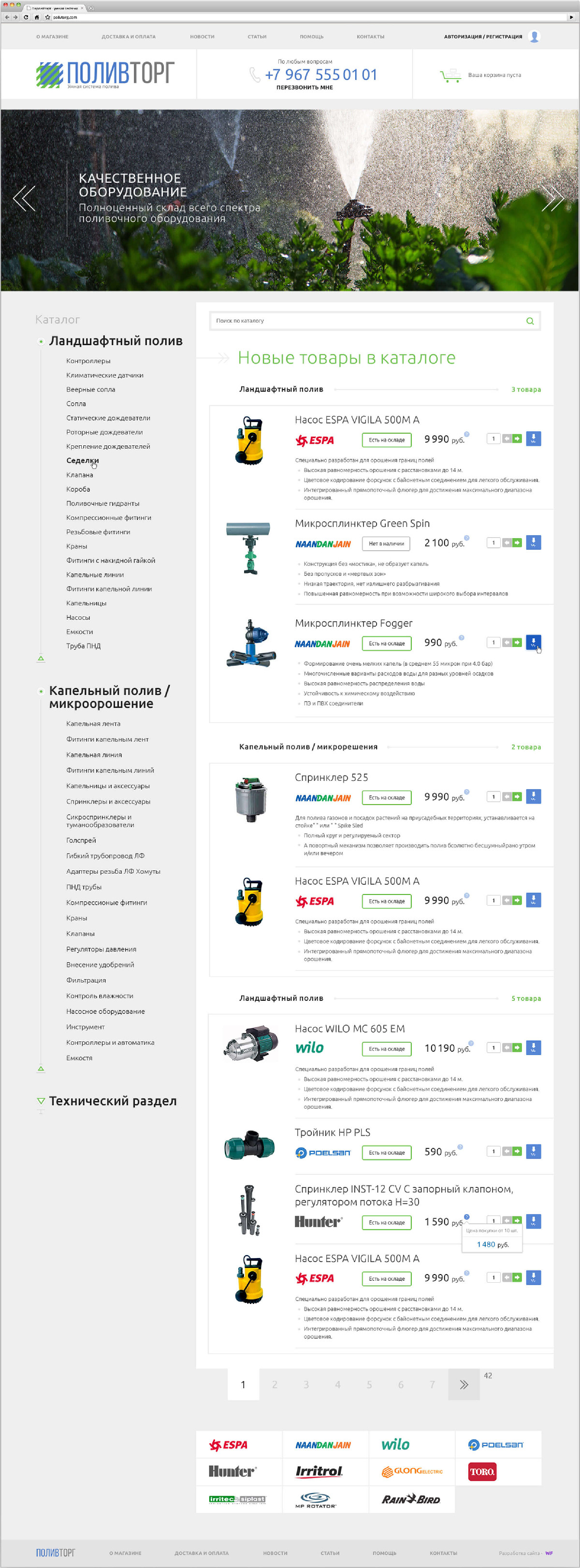Screen dimensions: 580x1568
Task: Click the ПОЛИВТОРГ header logo
Action: click(x=105, y=74)
